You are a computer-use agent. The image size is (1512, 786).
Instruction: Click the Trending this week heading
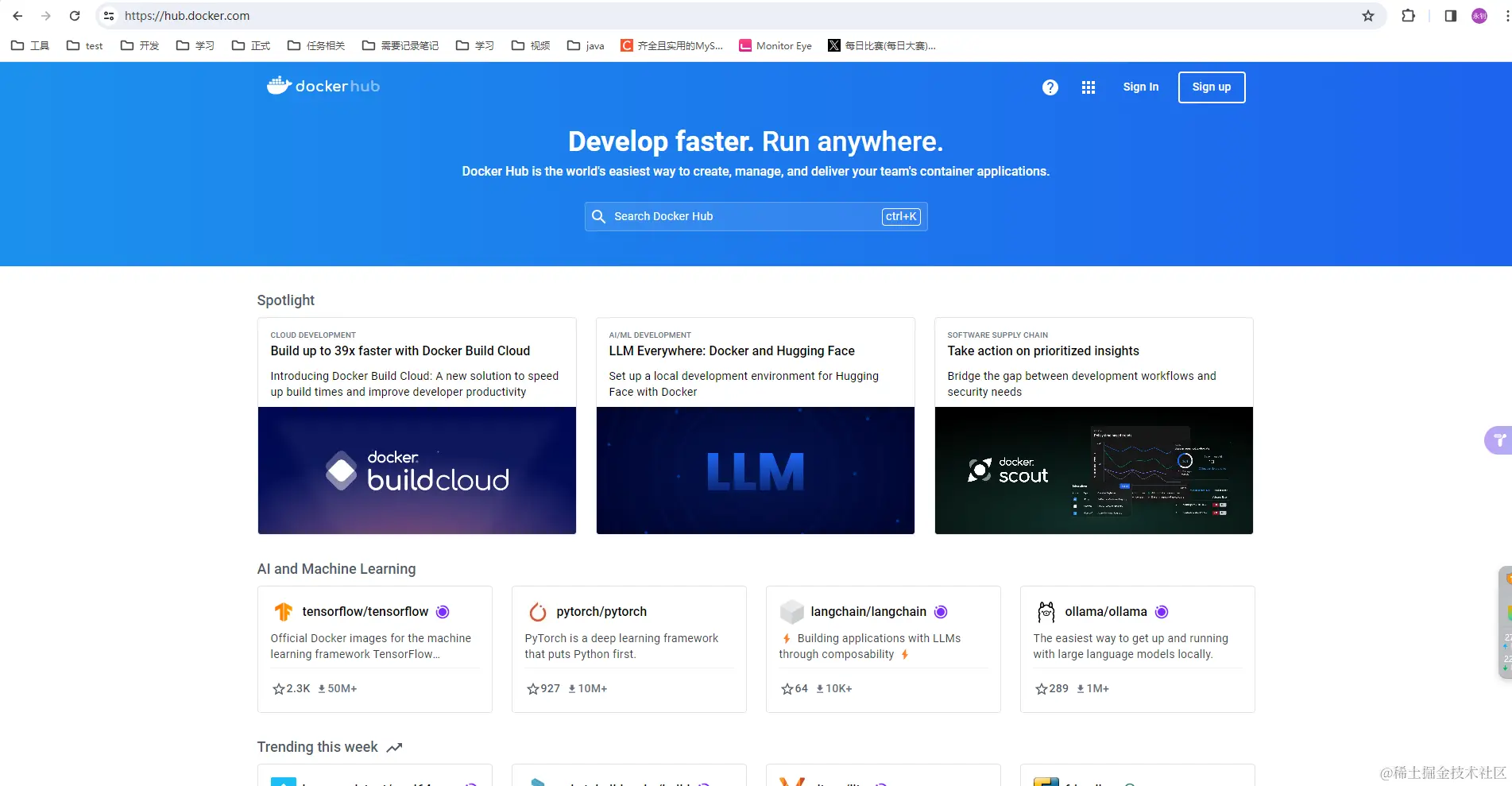[x=317, y=747]
